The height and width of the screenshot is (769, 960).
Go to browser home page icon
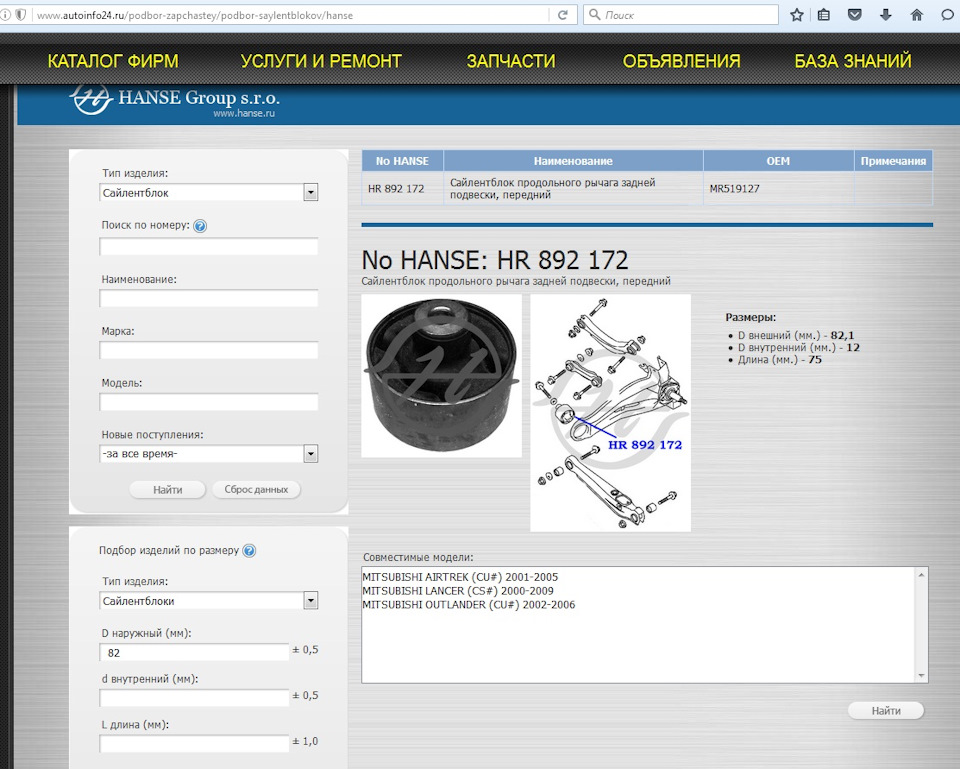click(x=916, y=15)
